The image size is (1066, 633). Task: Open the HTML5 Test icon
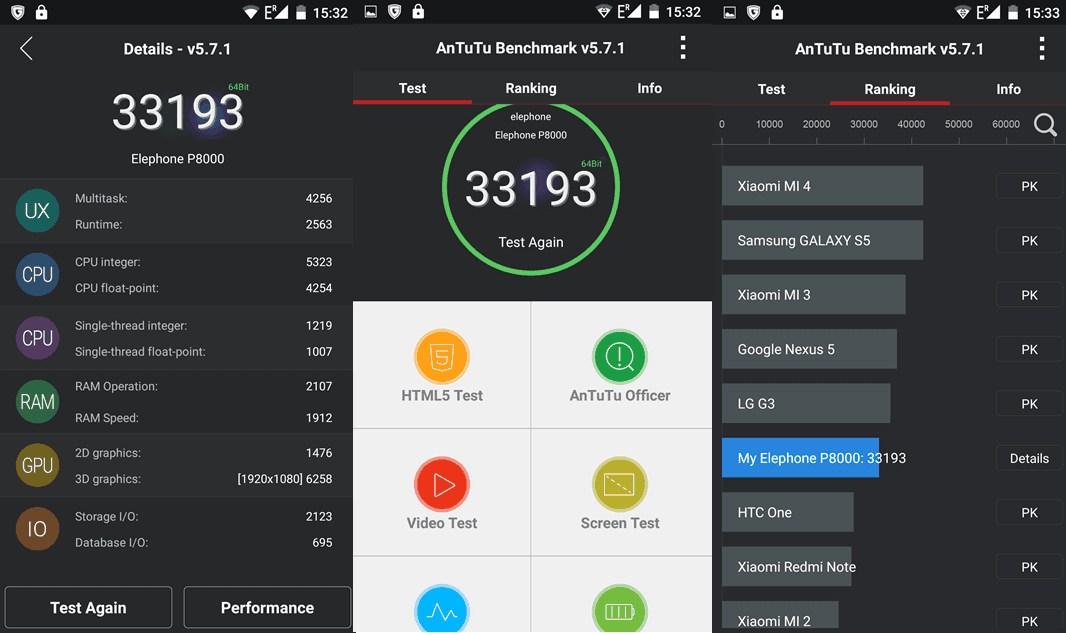[x=442, y=356]
